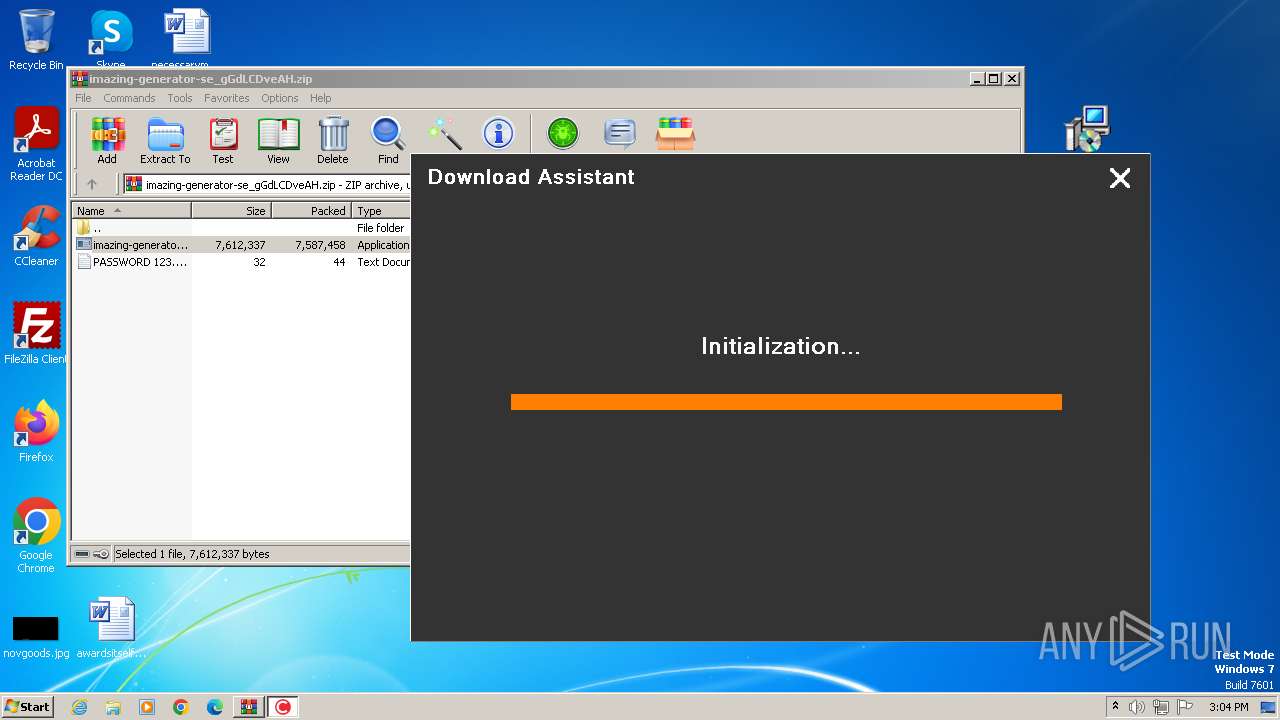Switch to WinRAR taskbar button
The width and height of the screenshot is (1280, 720).
coord(249,707)
